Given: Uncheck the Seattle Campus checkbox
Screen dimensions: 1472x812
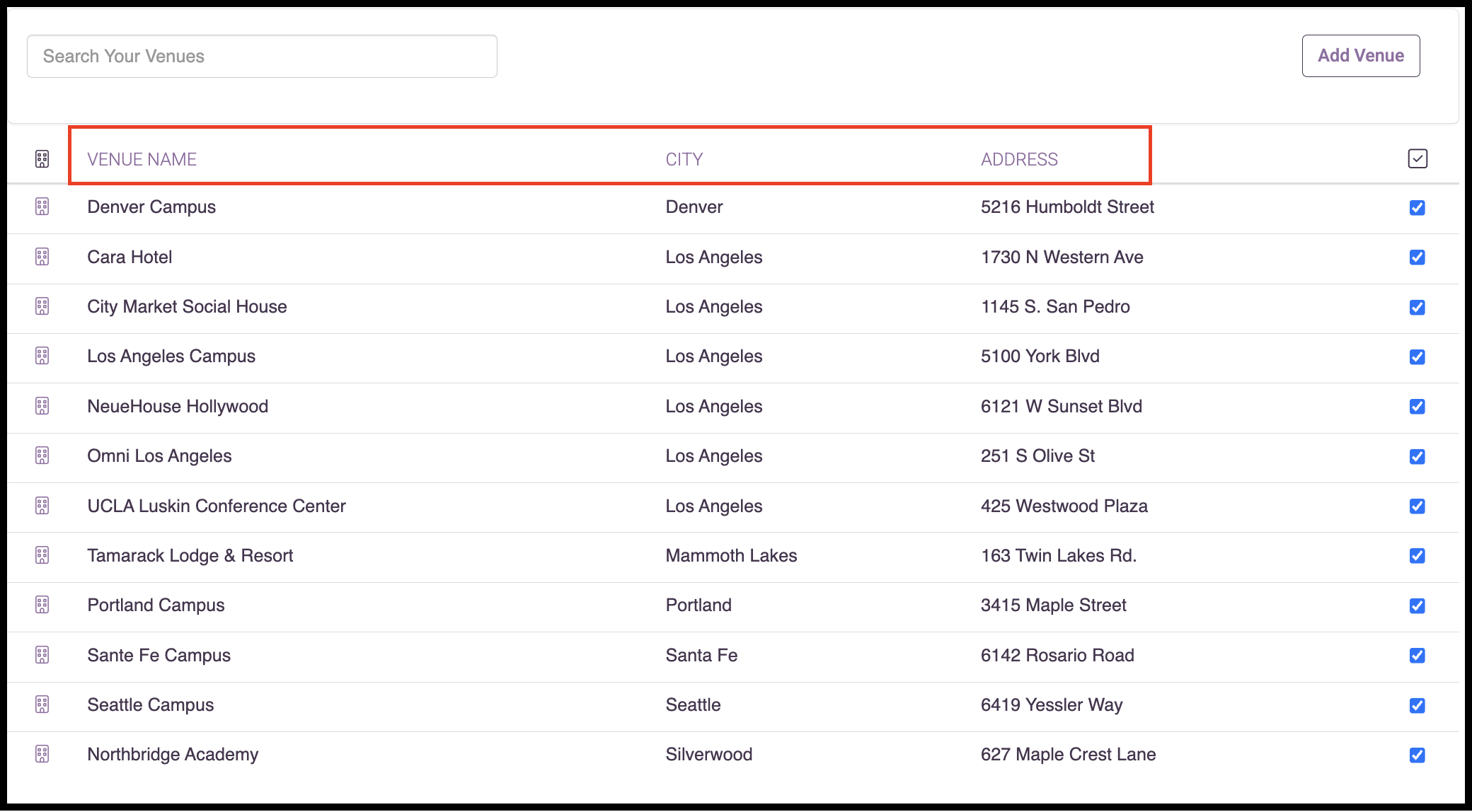Looking at the screenshot, I should 1417,705.
